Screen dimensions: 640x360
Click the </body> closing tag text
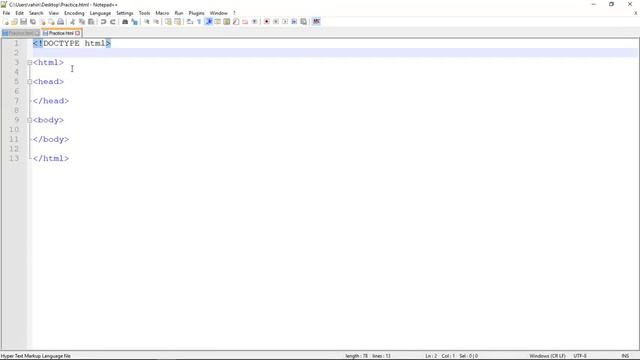click(x=51, y=139)
